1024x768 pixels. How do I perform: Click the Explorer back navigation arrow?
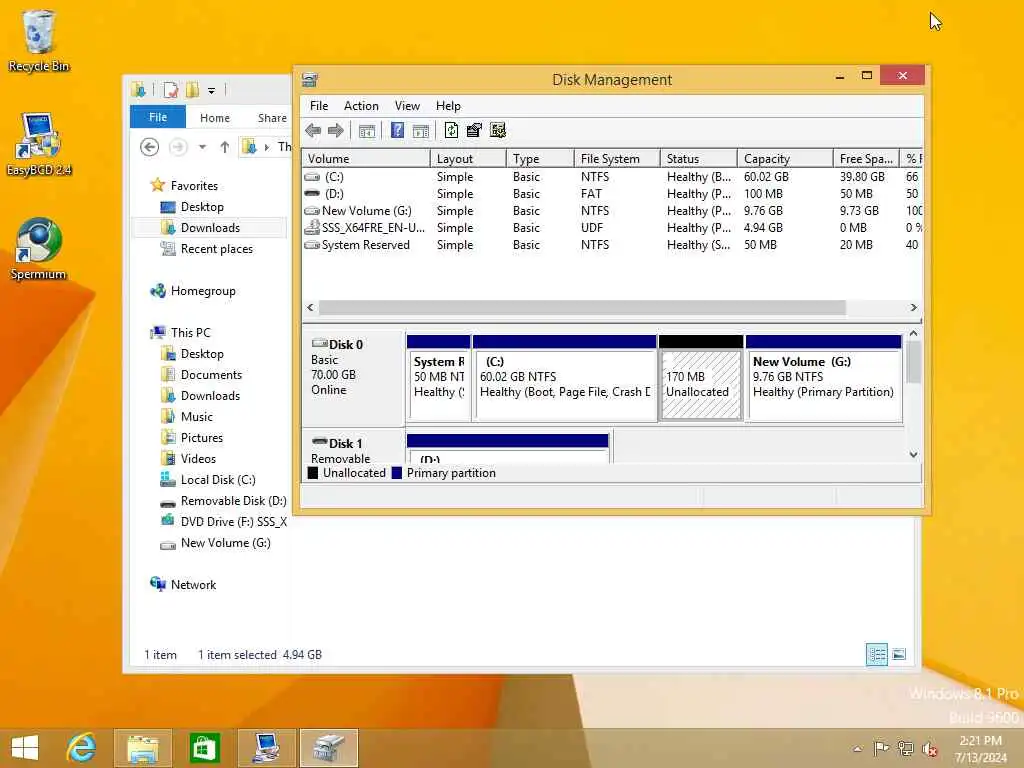tap(150, 147)
